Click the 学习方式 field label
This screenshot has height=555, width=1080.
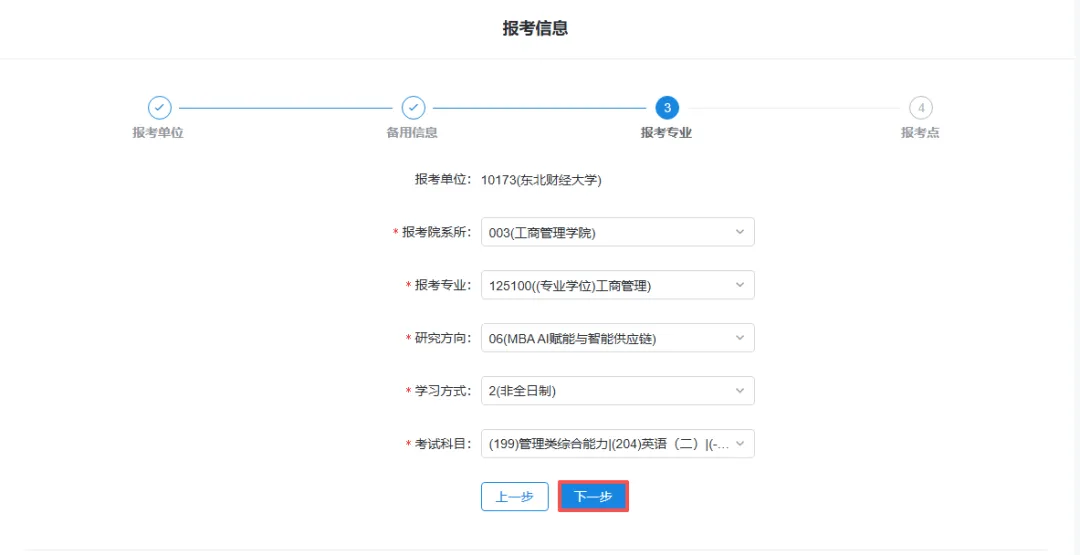[x=443, y=391]
